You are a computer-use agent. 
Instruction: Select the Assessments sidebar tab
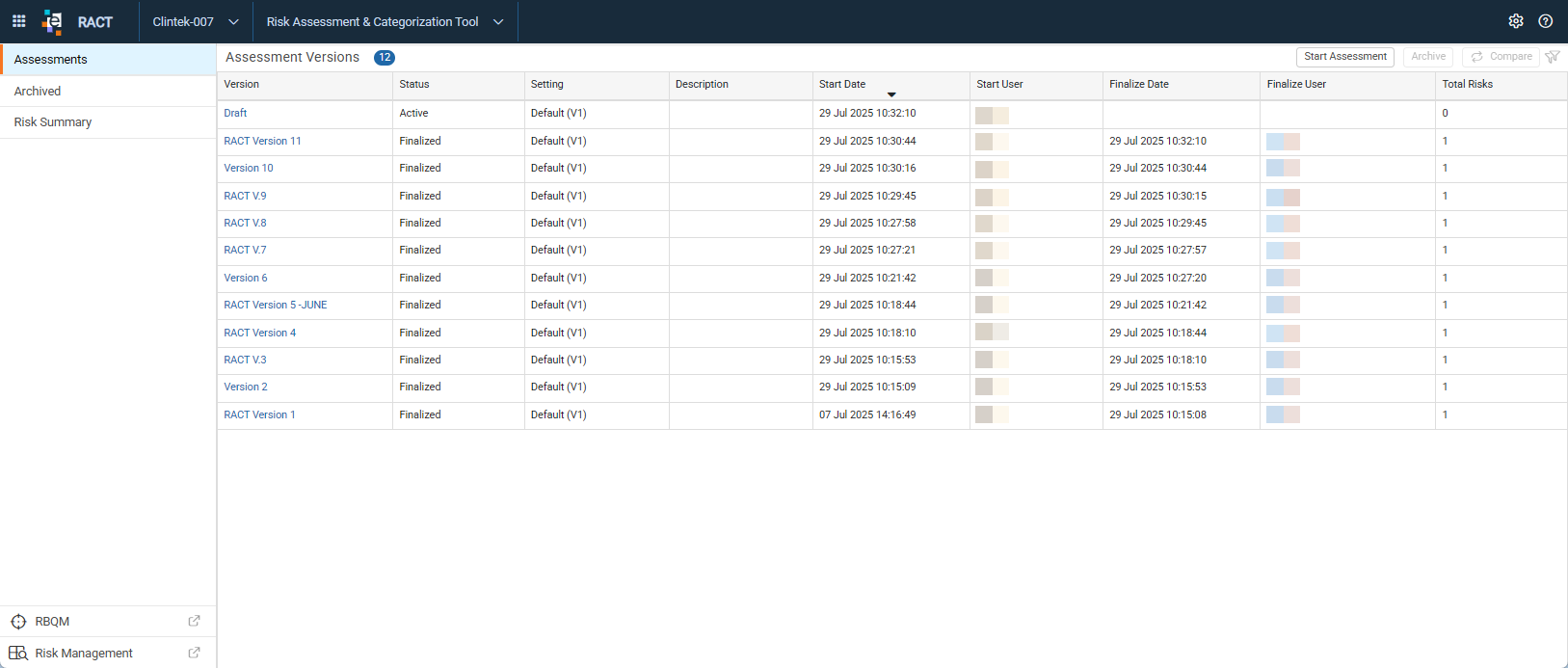[108, 60]
